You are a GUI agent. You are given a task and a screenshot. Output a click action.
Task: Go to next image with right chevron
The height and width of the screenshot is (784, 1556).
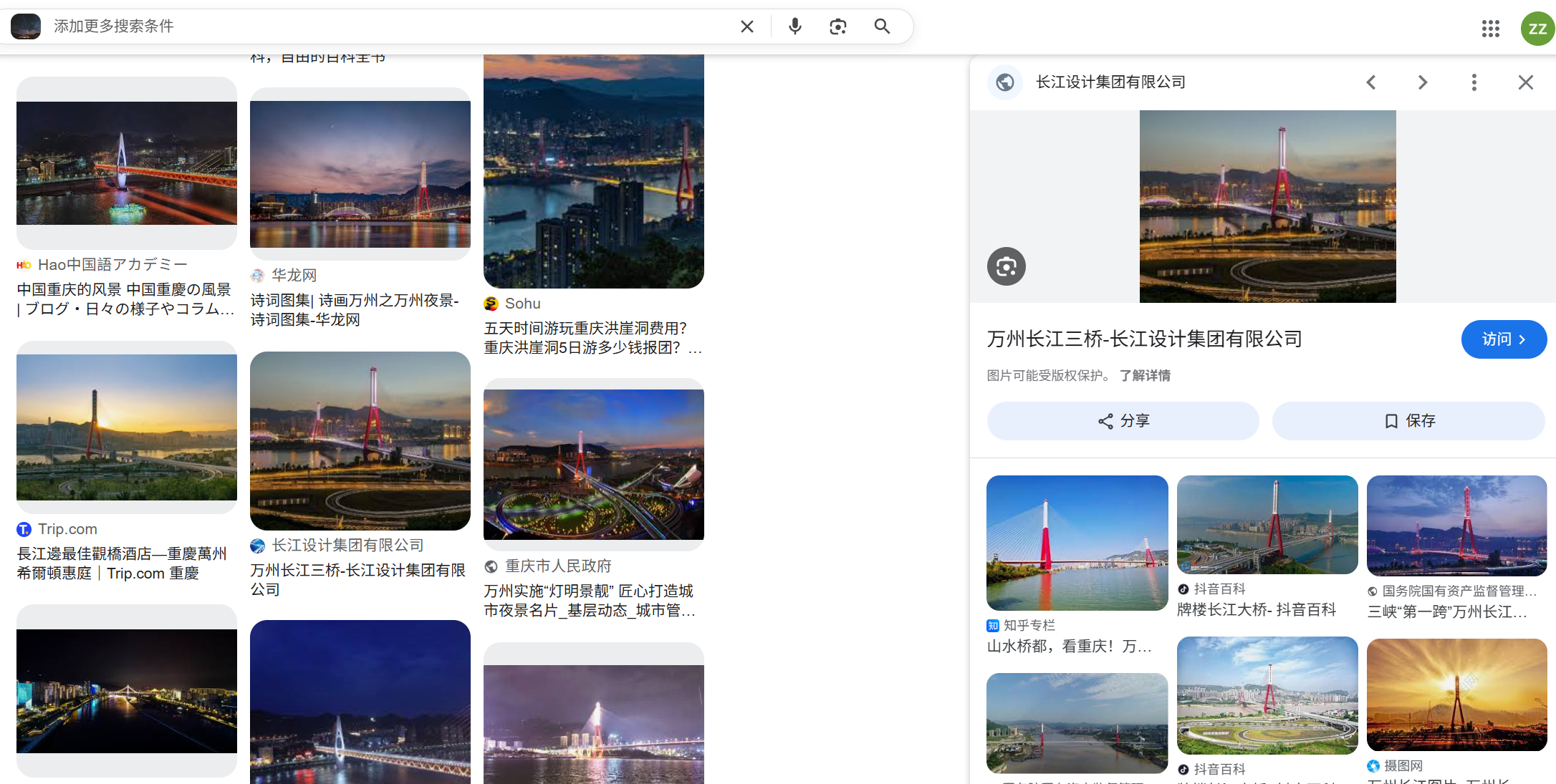click(1422, 82)
